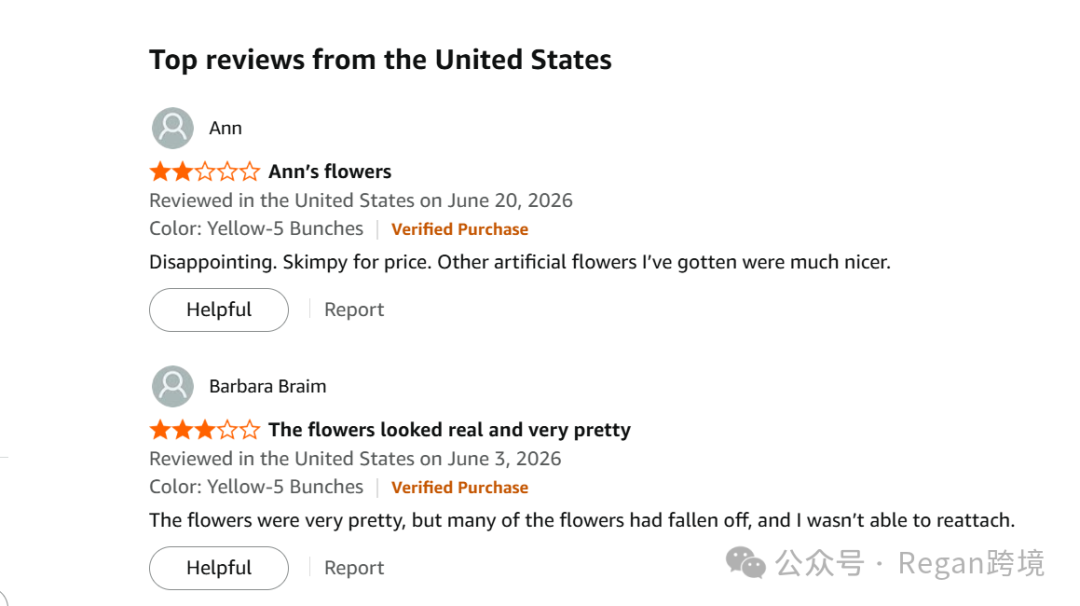
Task: Mark Ann's review as Helpful
Action: coord(219,310)
